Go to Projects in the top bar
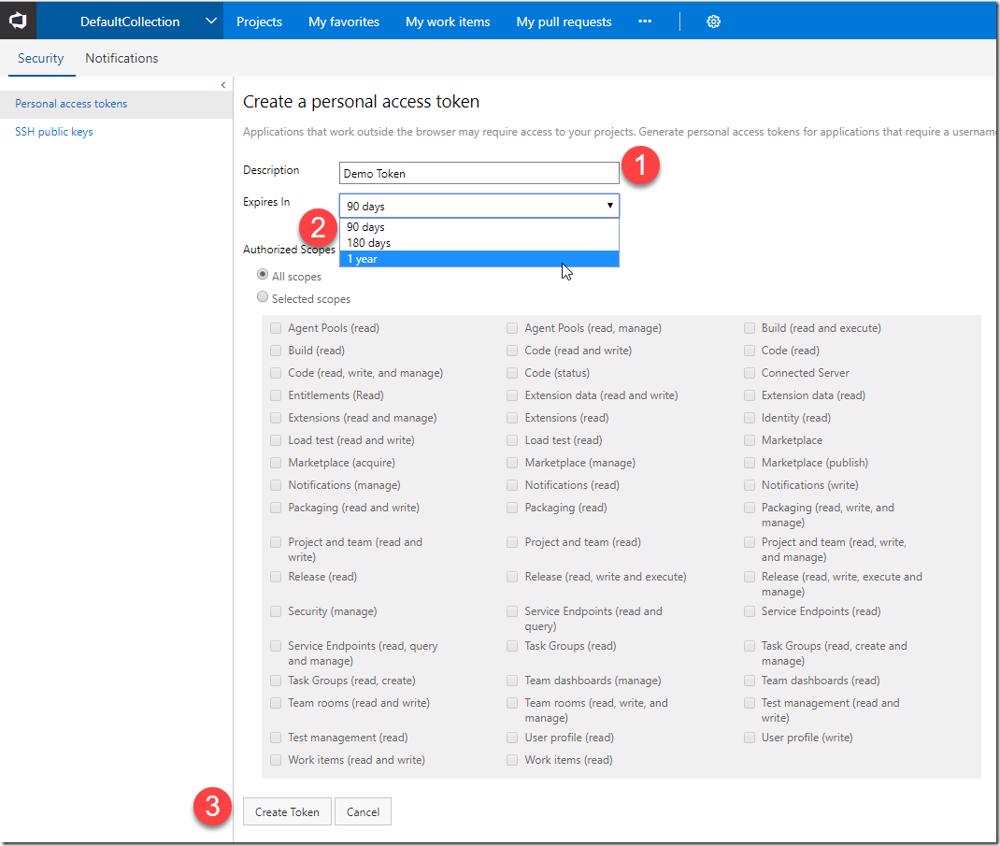Viewport: 1000px width, 846px height. coord(259,22)
